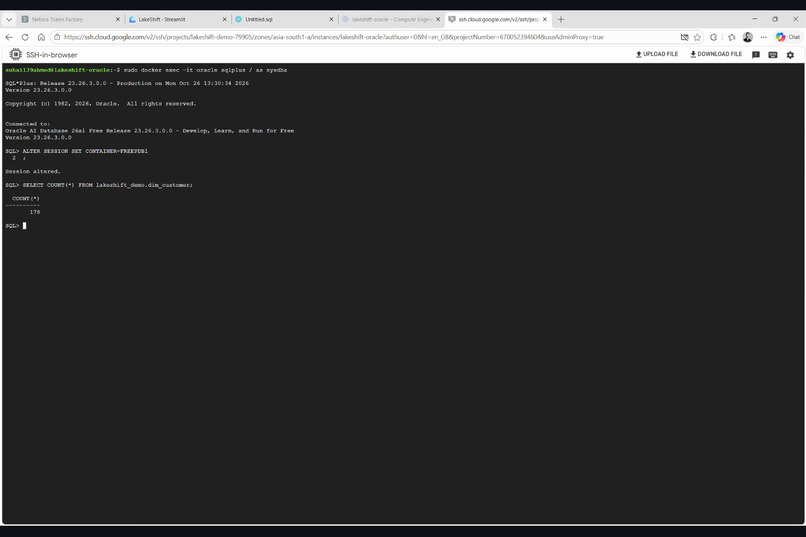
Task: Click the COUNT(*) column header
Action: pyautogui.click(x=26, y=198)
